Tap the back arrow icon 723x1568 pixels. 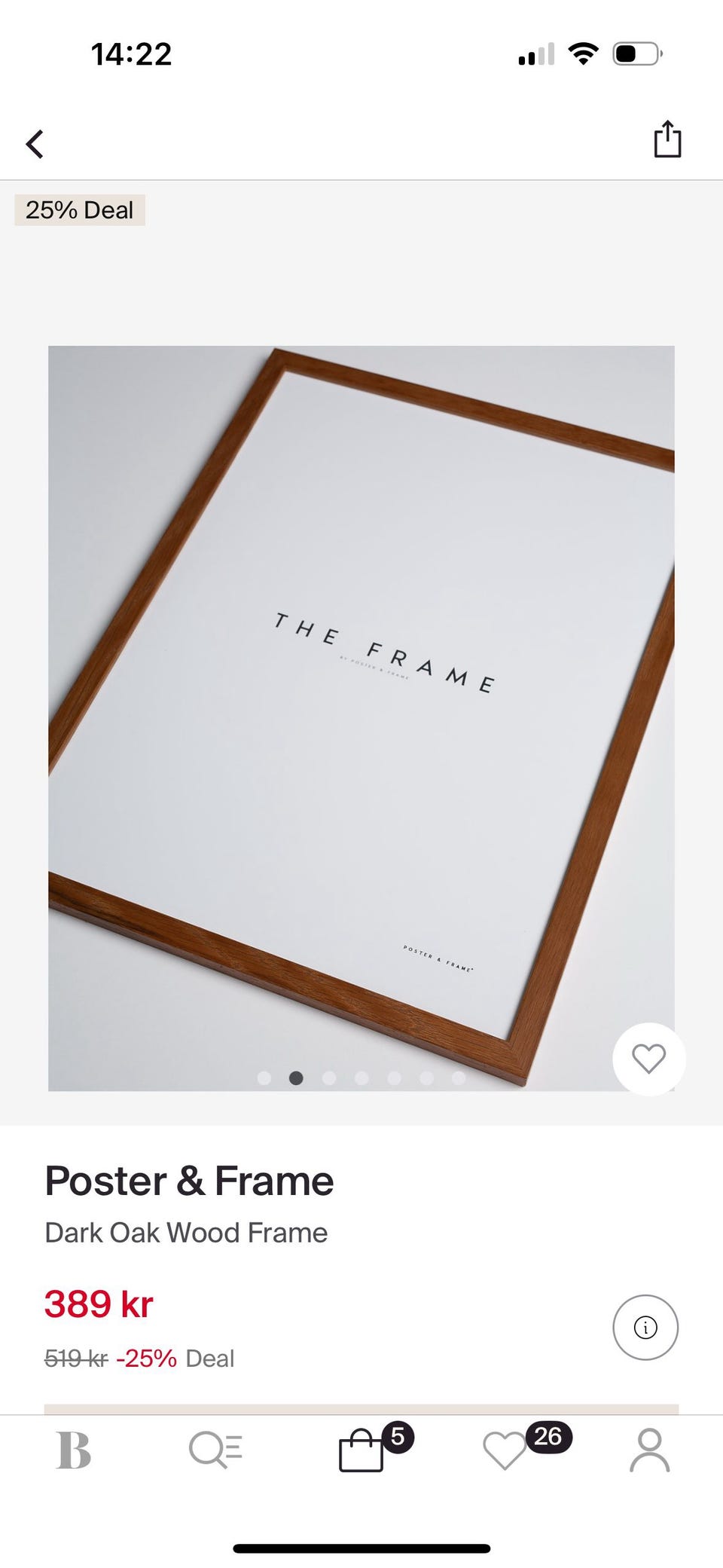35,144
